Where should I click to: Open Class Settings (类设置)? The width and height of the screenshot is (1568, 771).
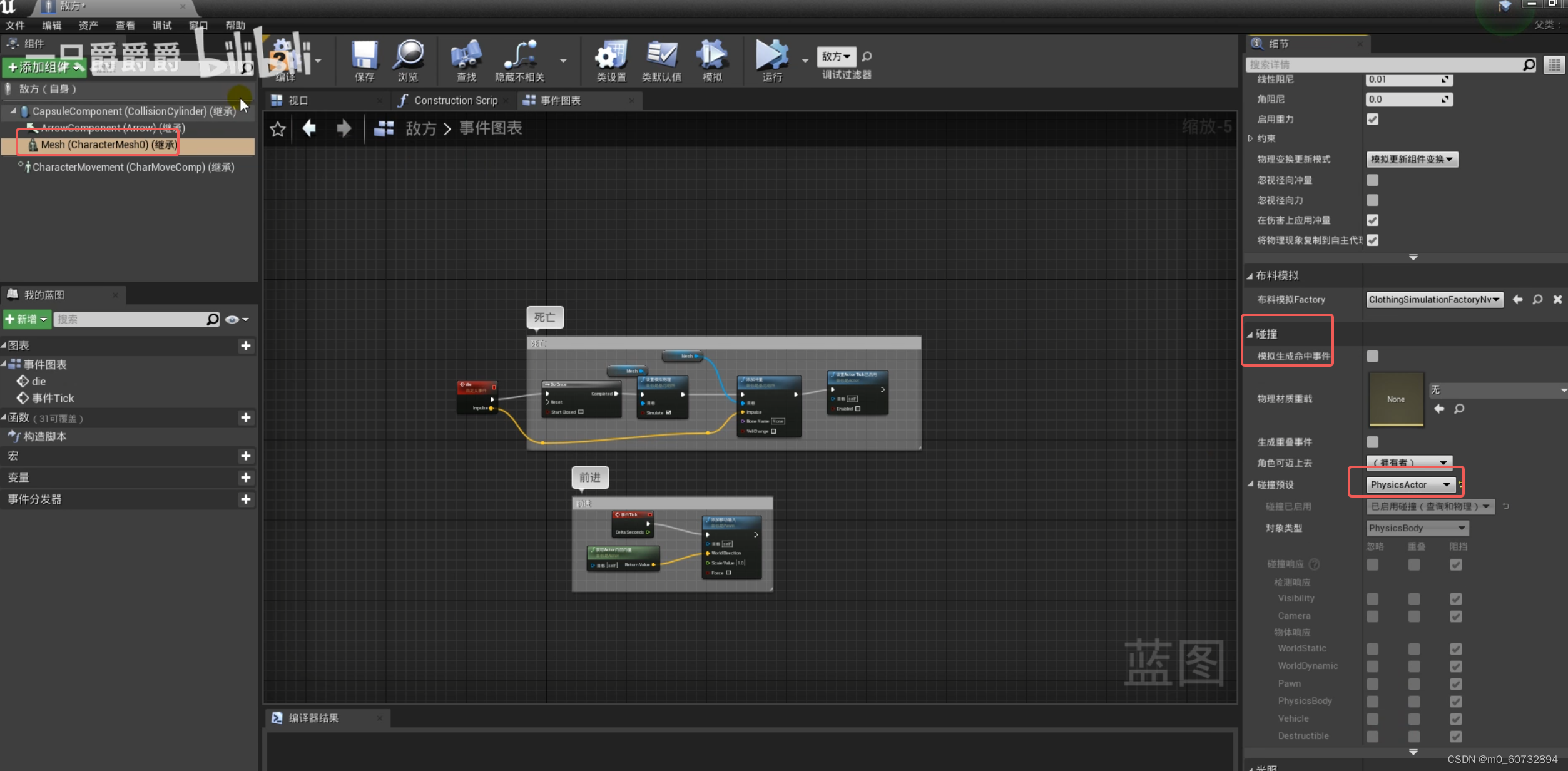611,61
